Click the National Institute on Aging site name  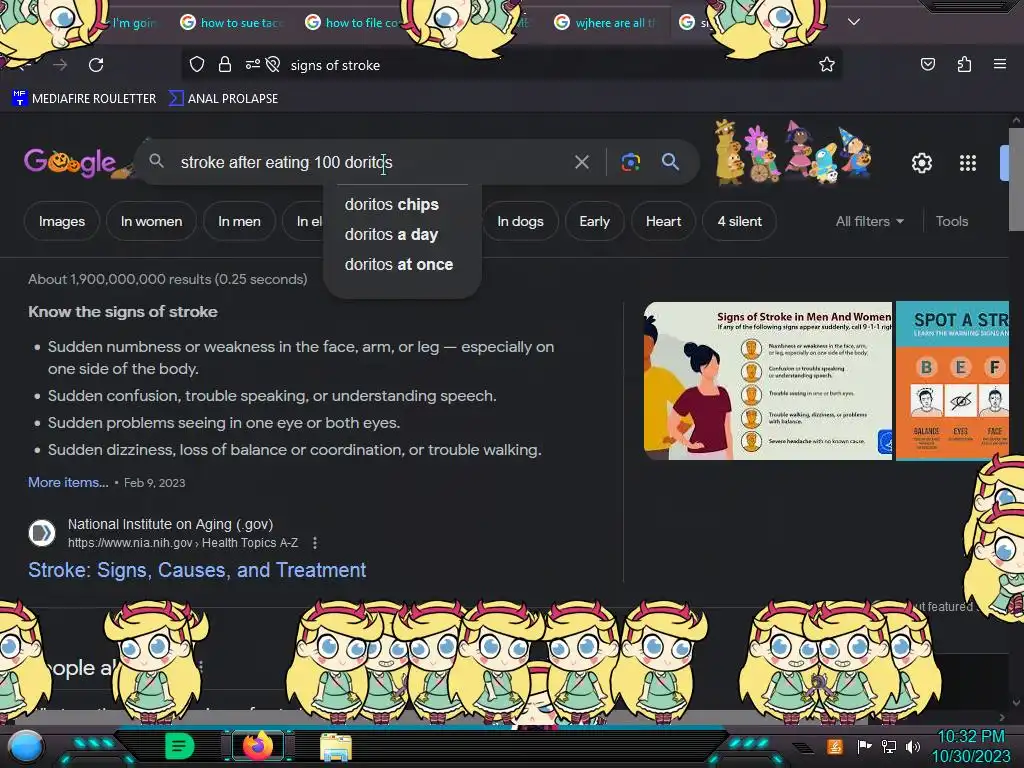click(x=170, y=524)
